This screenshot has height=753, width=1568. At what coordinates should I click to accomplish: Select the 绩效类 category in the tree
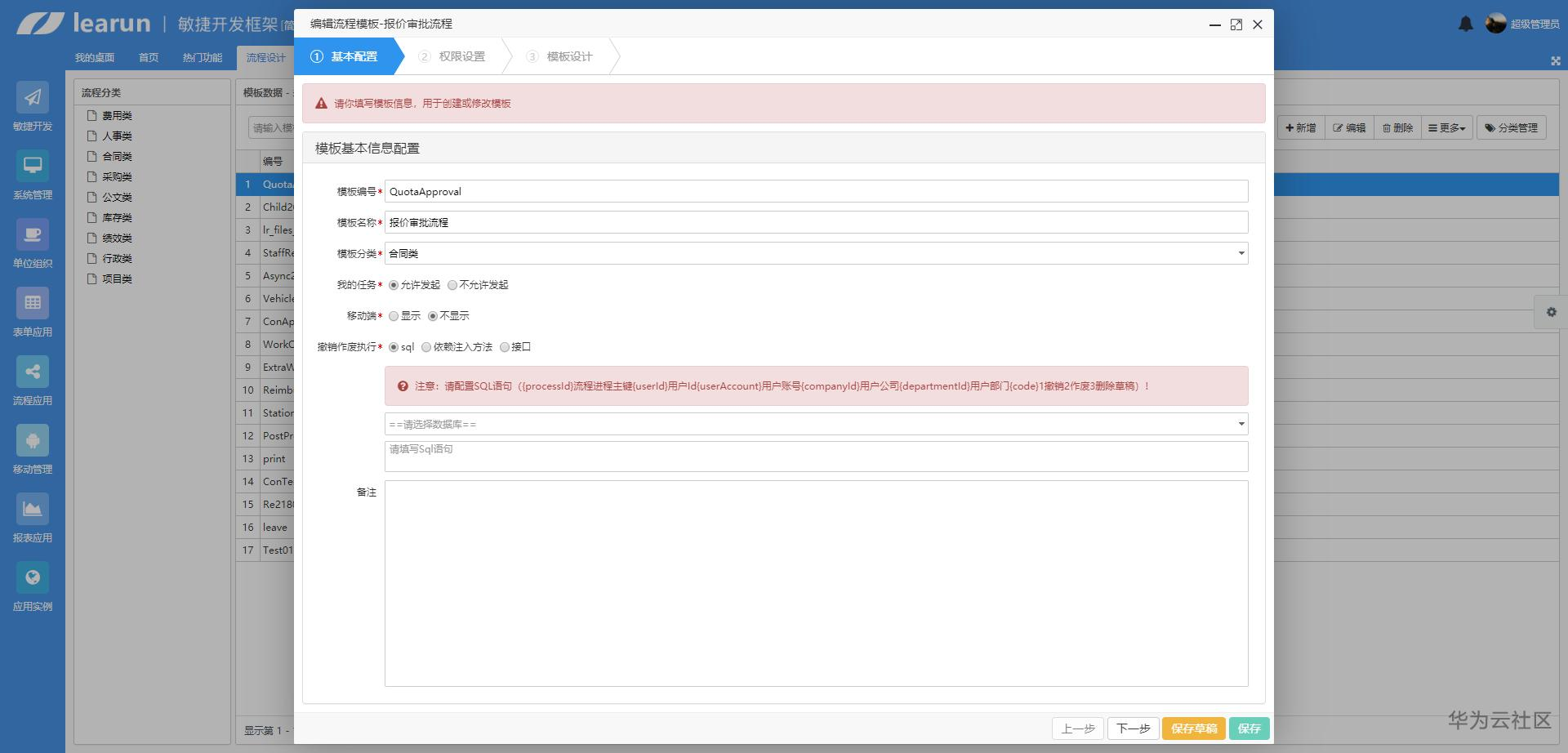[117, 238]
